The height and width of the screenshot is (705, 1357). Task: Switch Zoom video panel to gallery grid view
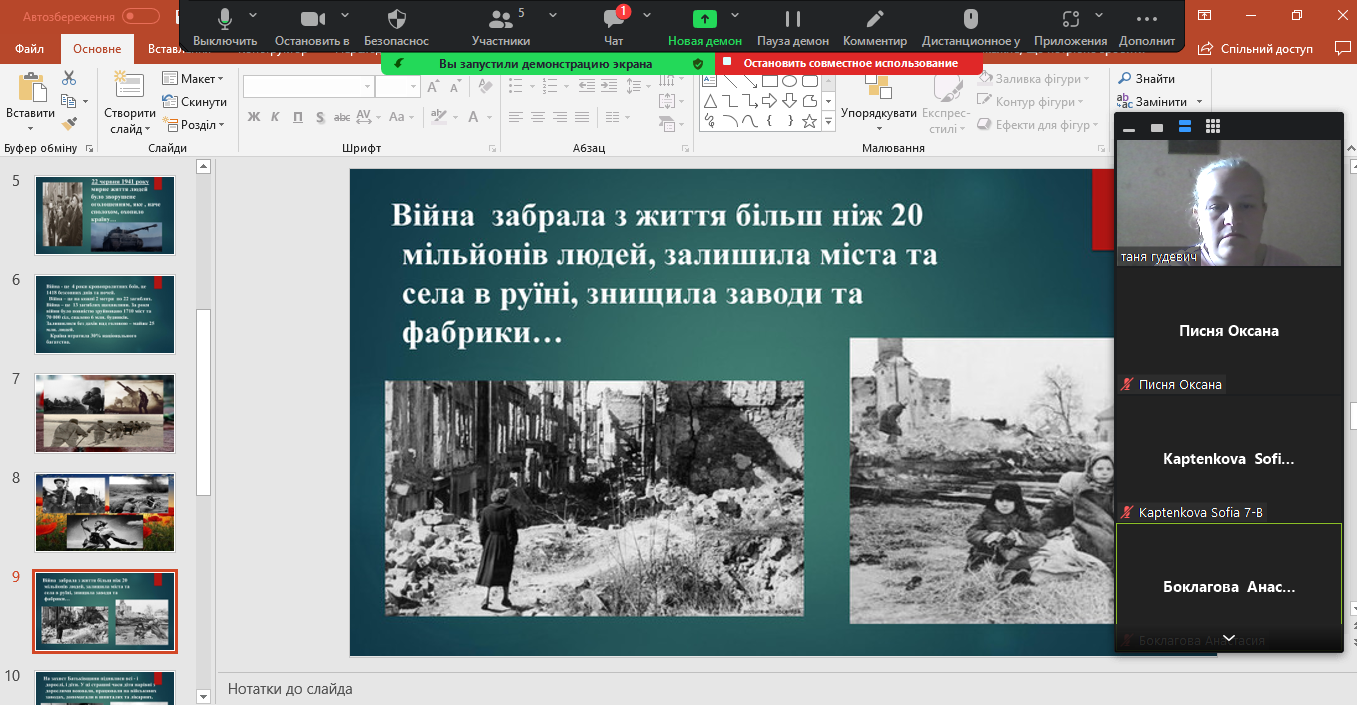(x=1213, y=127)
